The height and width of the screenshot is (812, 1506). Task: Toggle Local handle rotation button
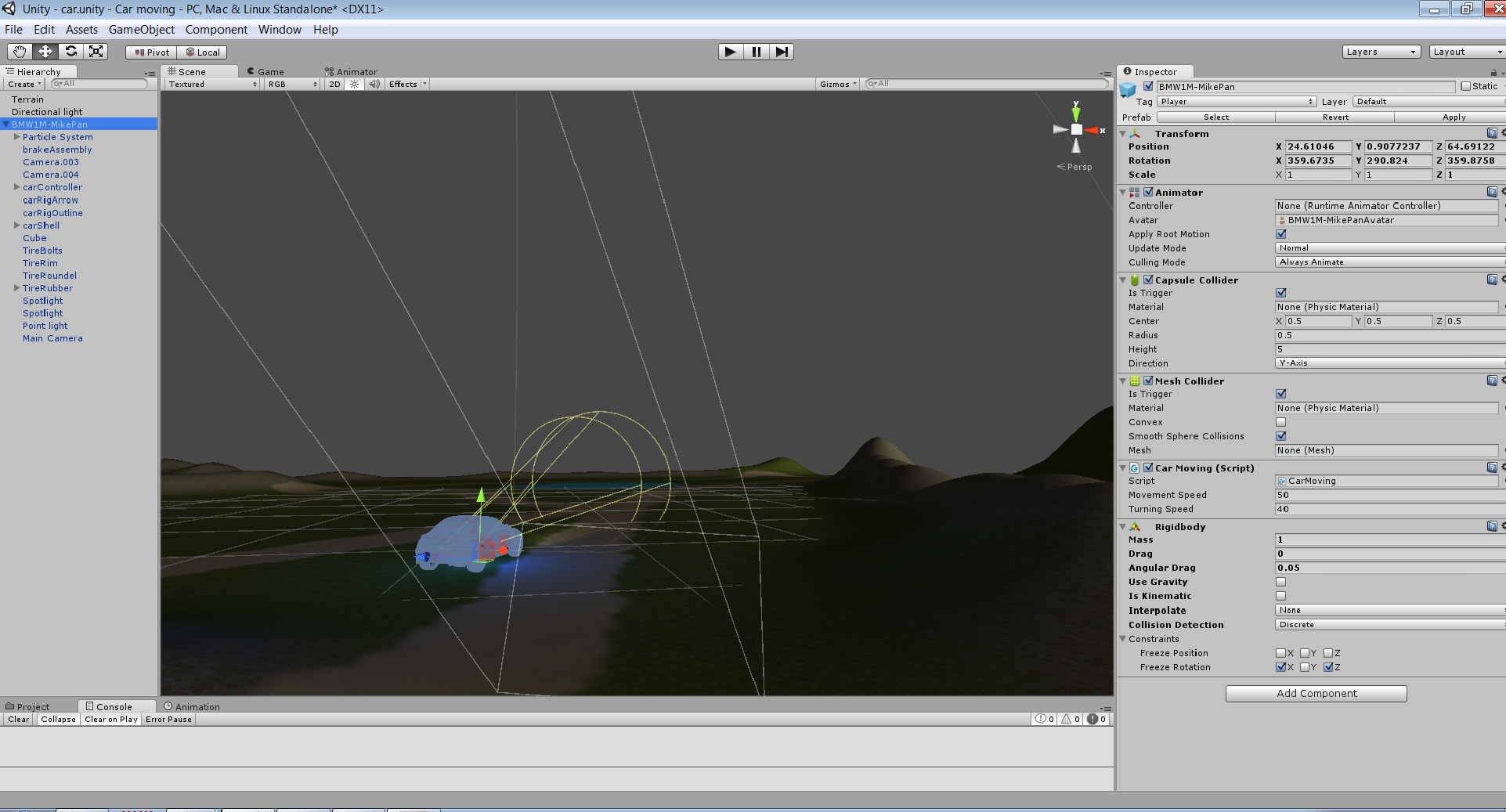point(203,52)
